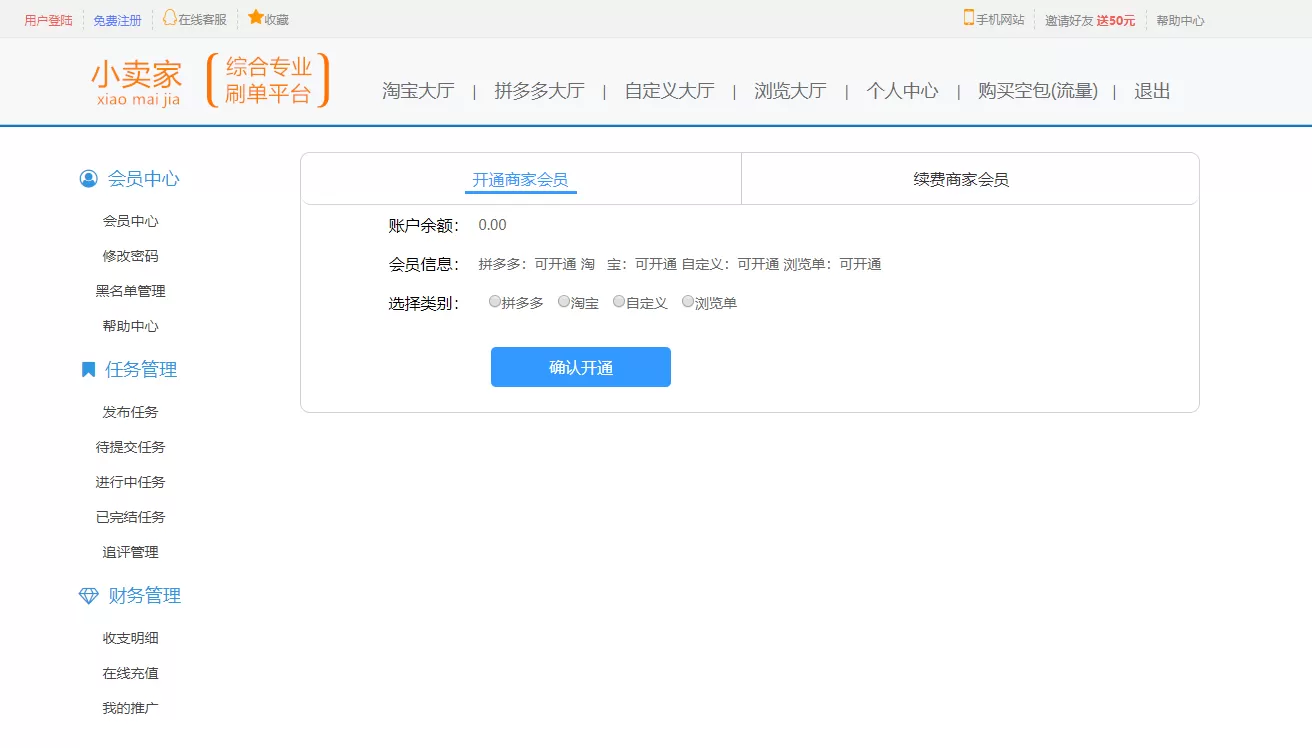Screen dimensions: 1312x748
Task: Click the mobile website phone icon
Action: click(x=968, y=17)
